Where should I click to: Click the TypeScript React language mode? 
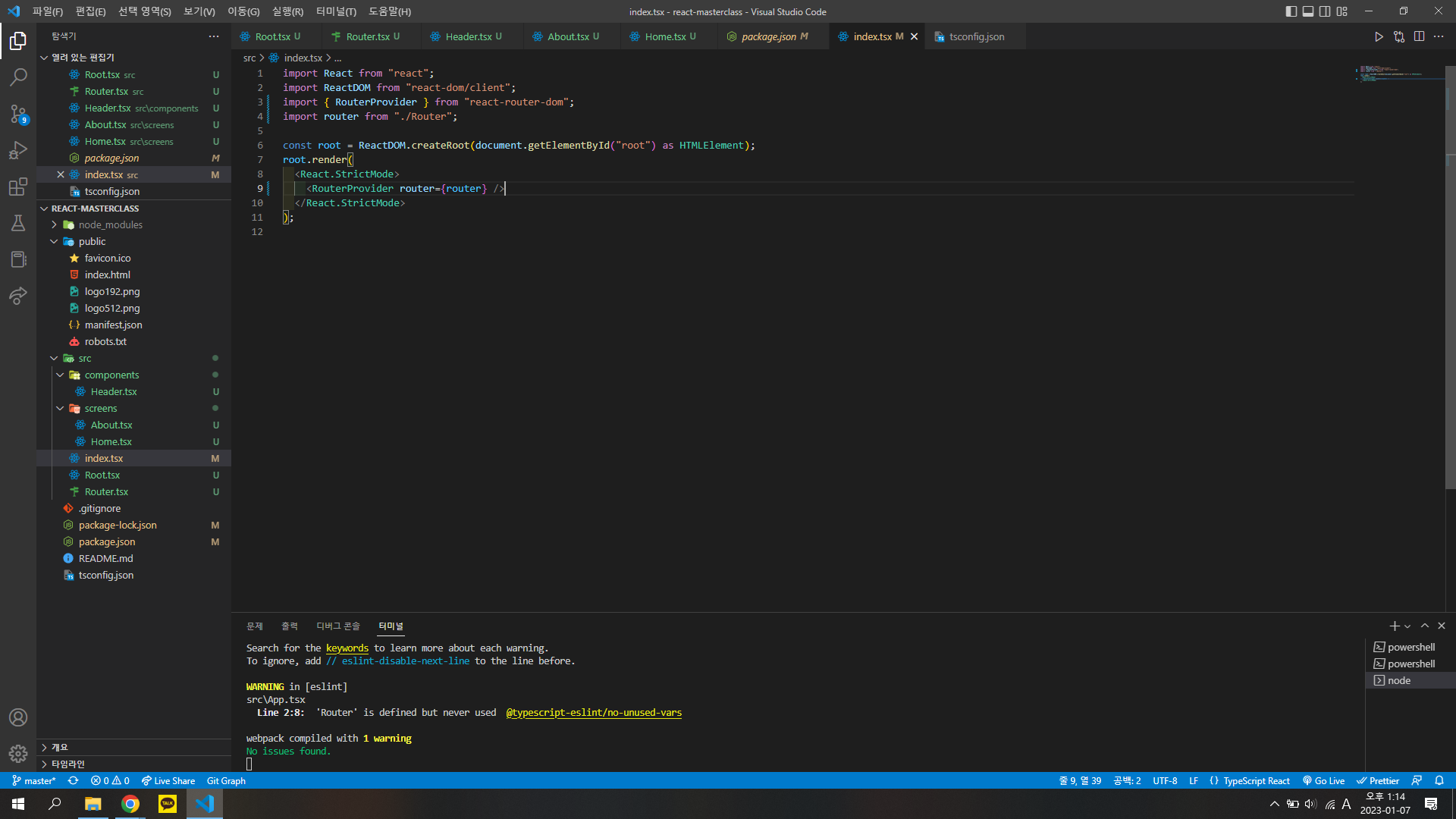pos(1256,780)
